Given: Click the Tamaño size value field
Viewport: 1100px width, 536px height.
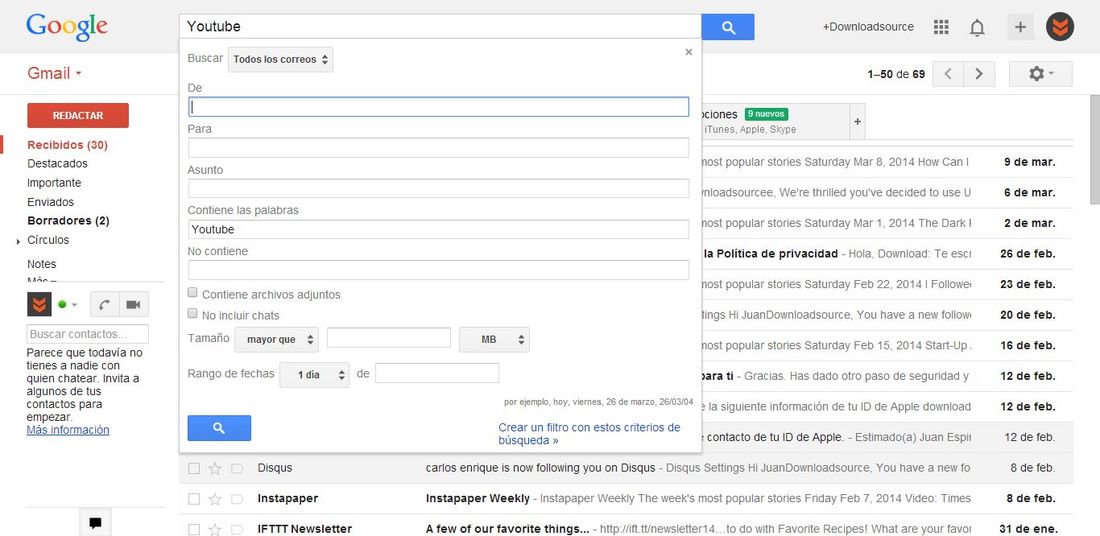Looking at the screenshot, I should tap(389, 337).
